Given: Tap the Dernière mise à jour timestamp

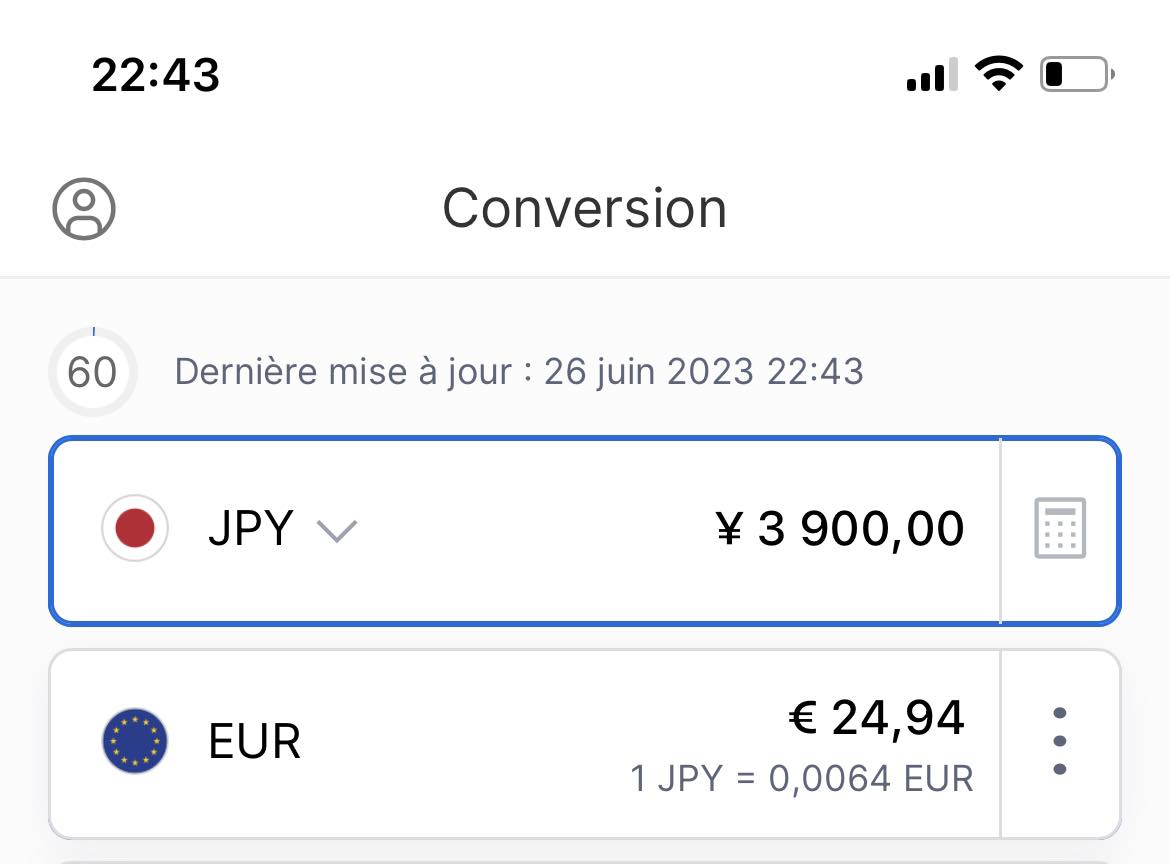Looking at the screenshot, I should 519,372.
